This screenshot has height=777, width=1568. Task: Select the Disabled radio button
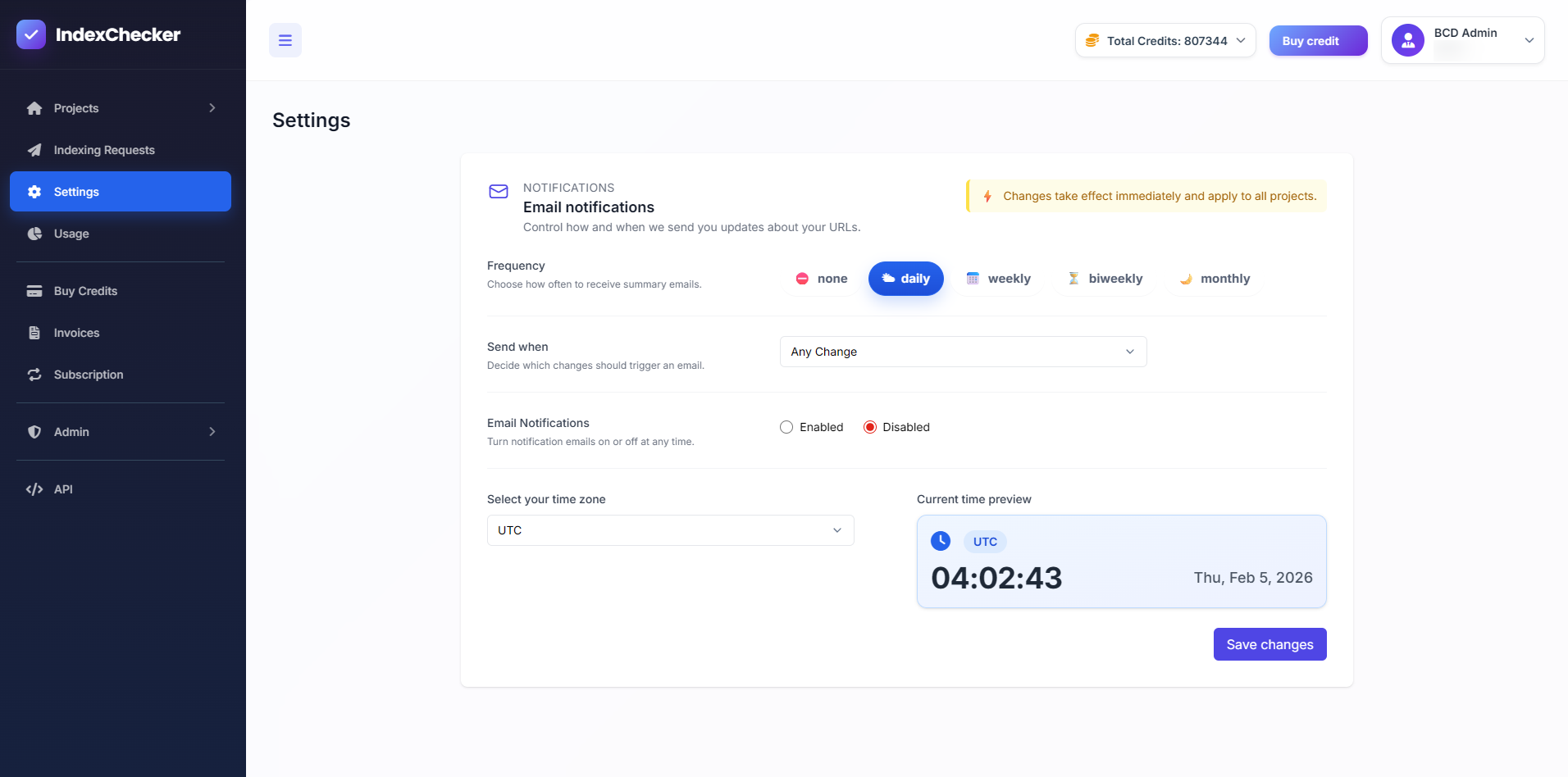[x=870, y=427]
